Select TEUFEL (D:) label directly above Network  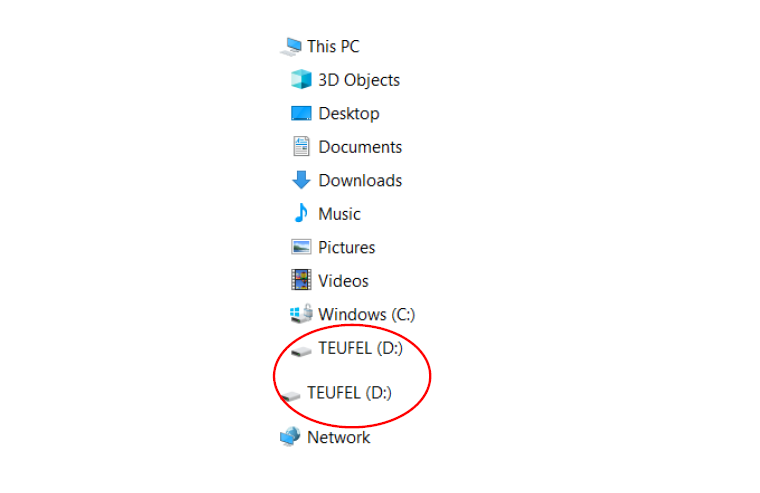tap(349, 393)
